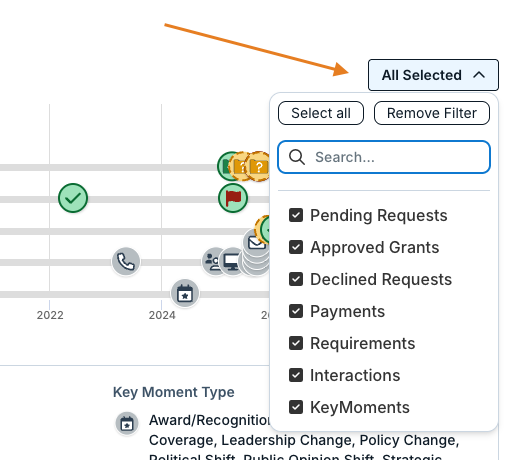Uncheck the Pending Requests checkbox

coord(296,215)
